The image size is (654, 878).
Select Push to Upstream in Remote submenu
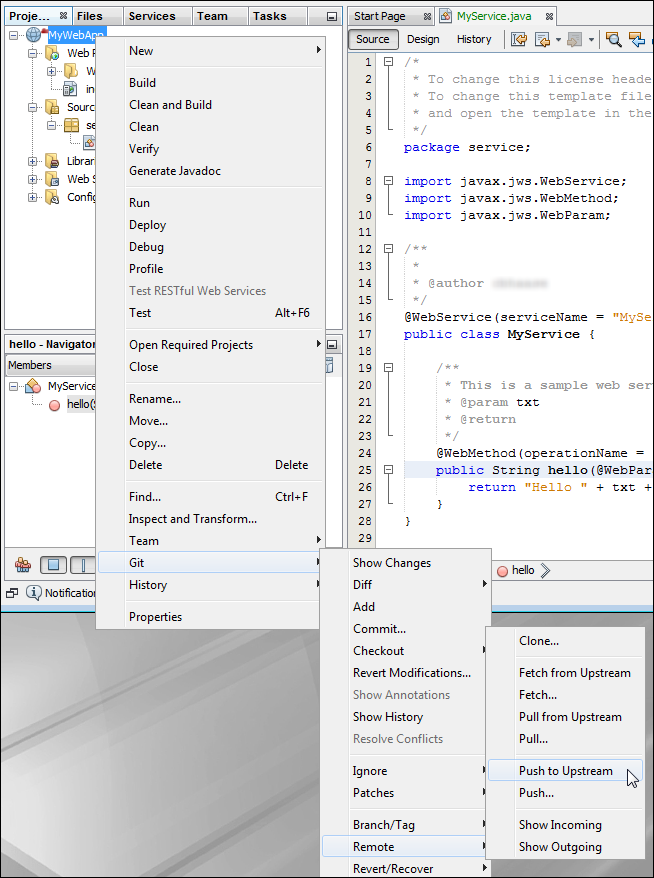click(x=566, y=771)
